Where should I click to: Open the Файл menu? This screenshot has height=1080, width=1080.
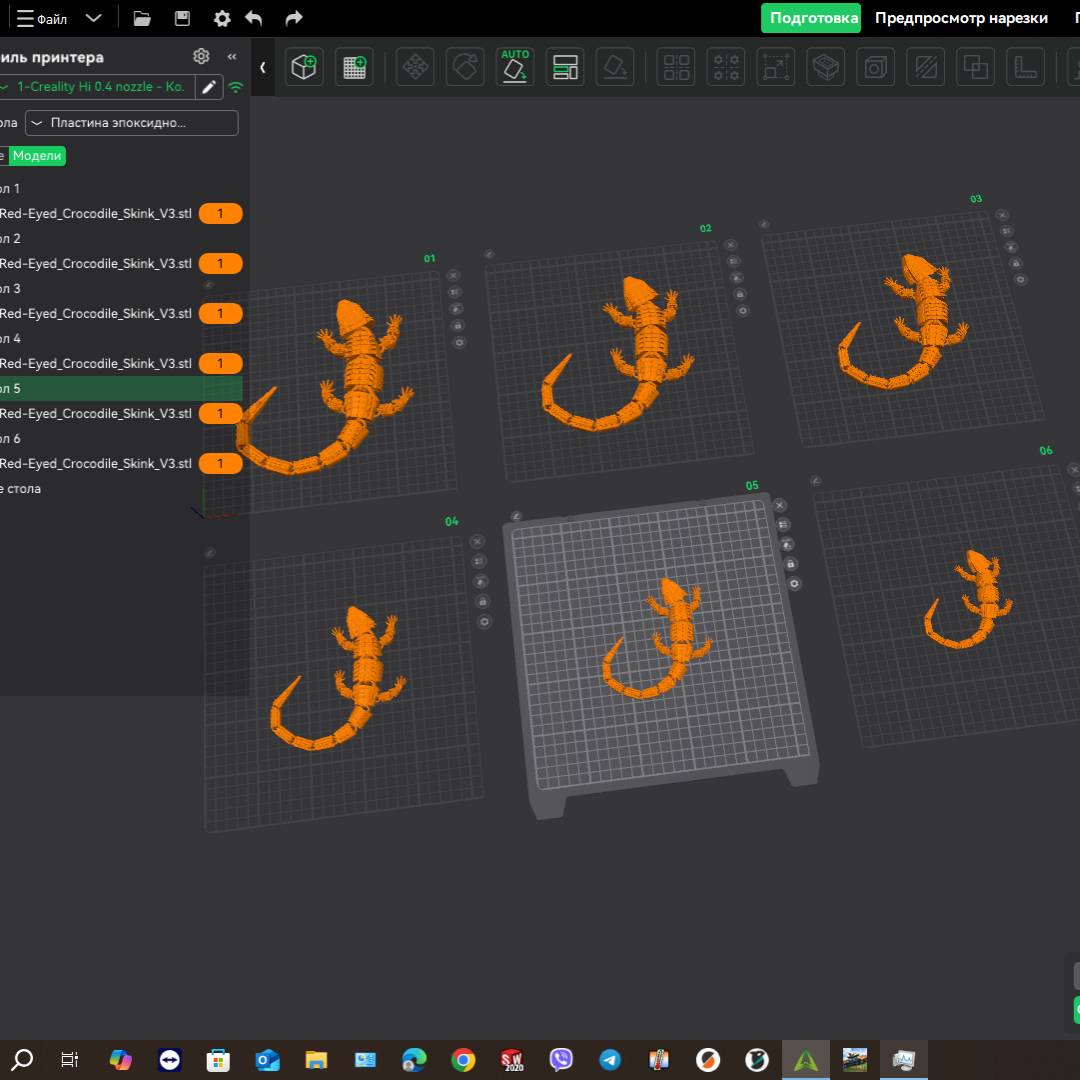43,18
